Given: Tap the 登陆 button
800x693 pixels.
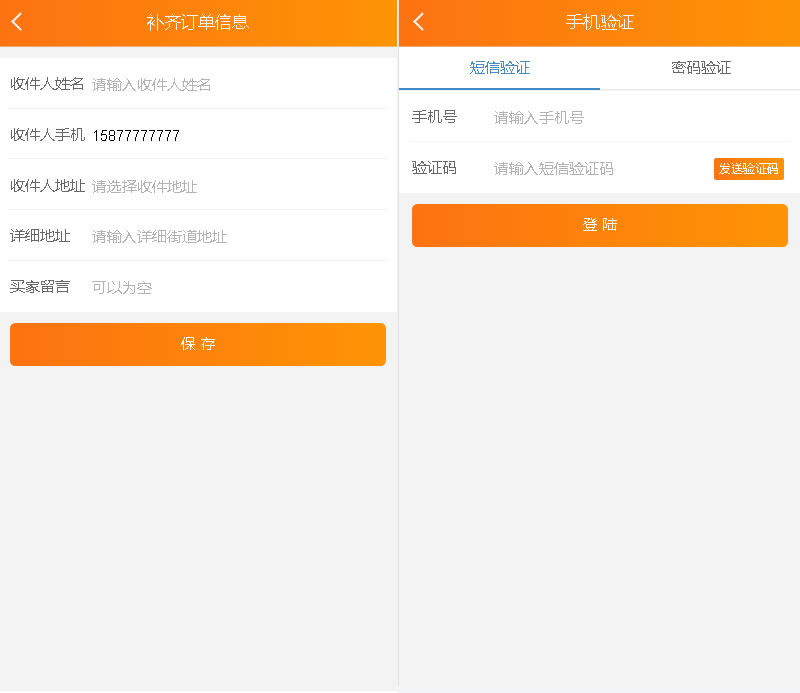Looking at the screenshot, I should [599, 225].
